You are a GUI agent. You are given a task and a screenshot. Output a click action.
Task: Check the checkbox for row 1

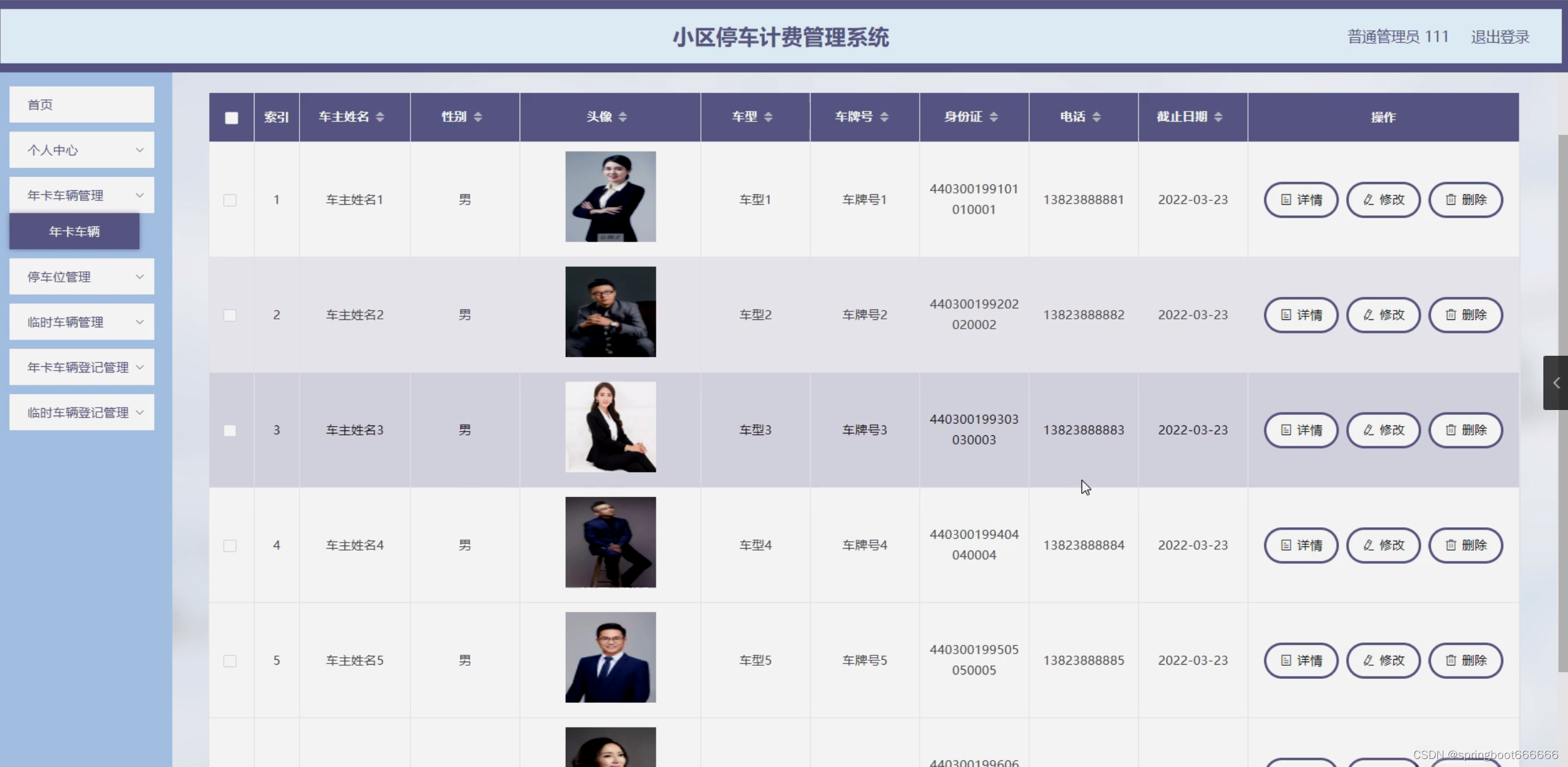coord(230,200)
